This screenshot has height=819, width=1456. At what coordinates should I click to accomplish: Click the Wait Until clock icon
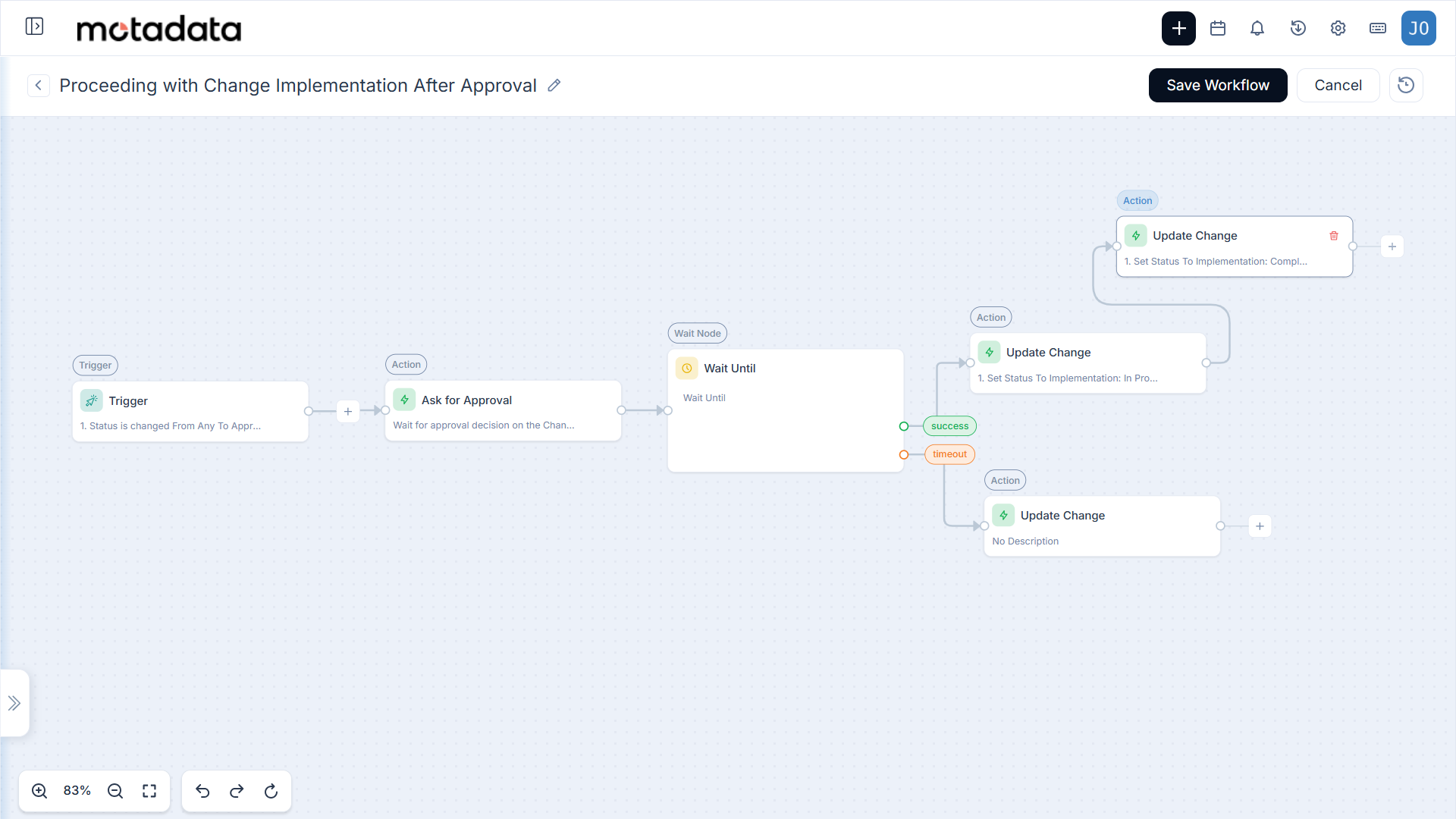[x=687, y=368]
